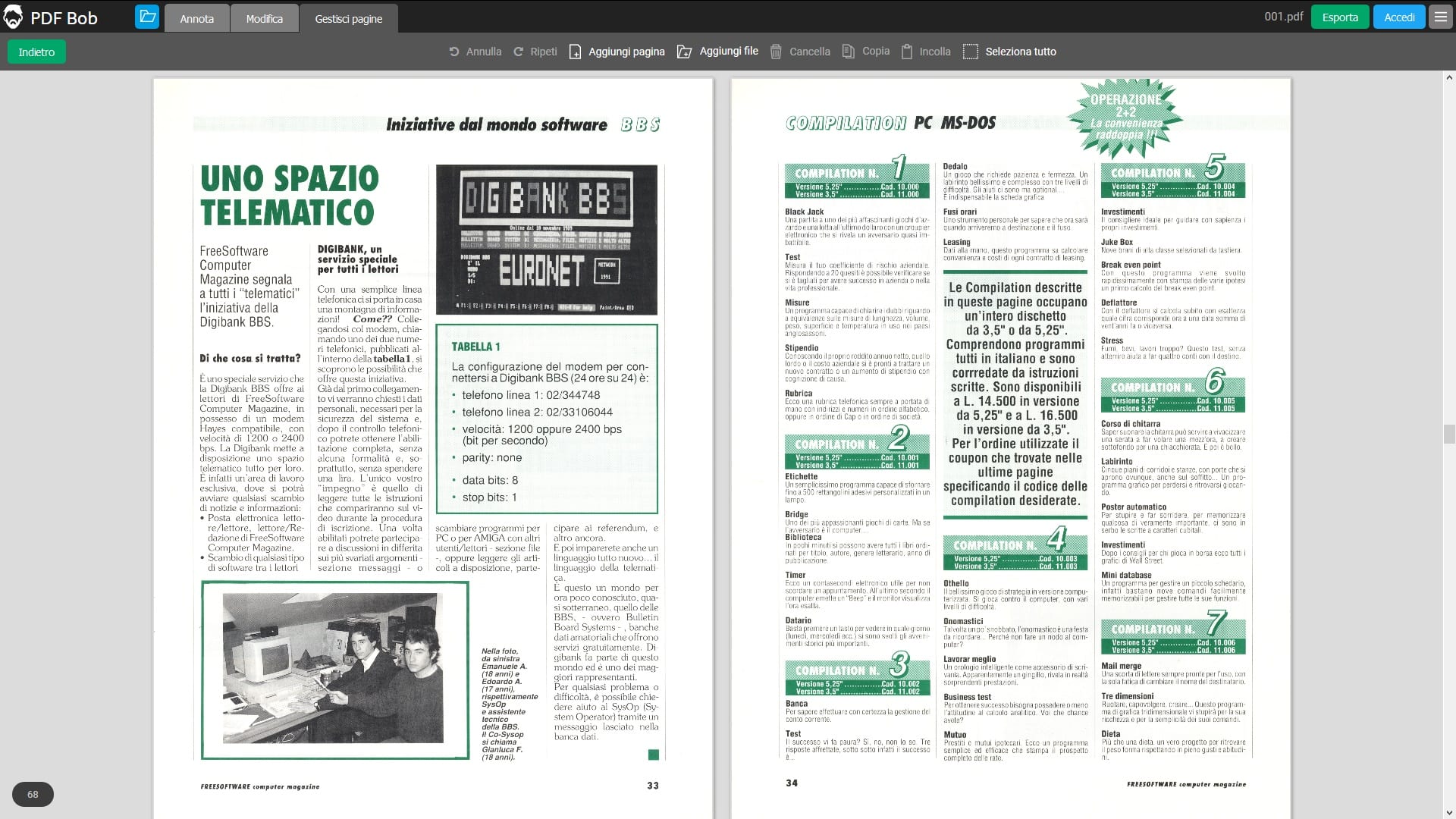Click the open folder icon

(x=147, y=17)
